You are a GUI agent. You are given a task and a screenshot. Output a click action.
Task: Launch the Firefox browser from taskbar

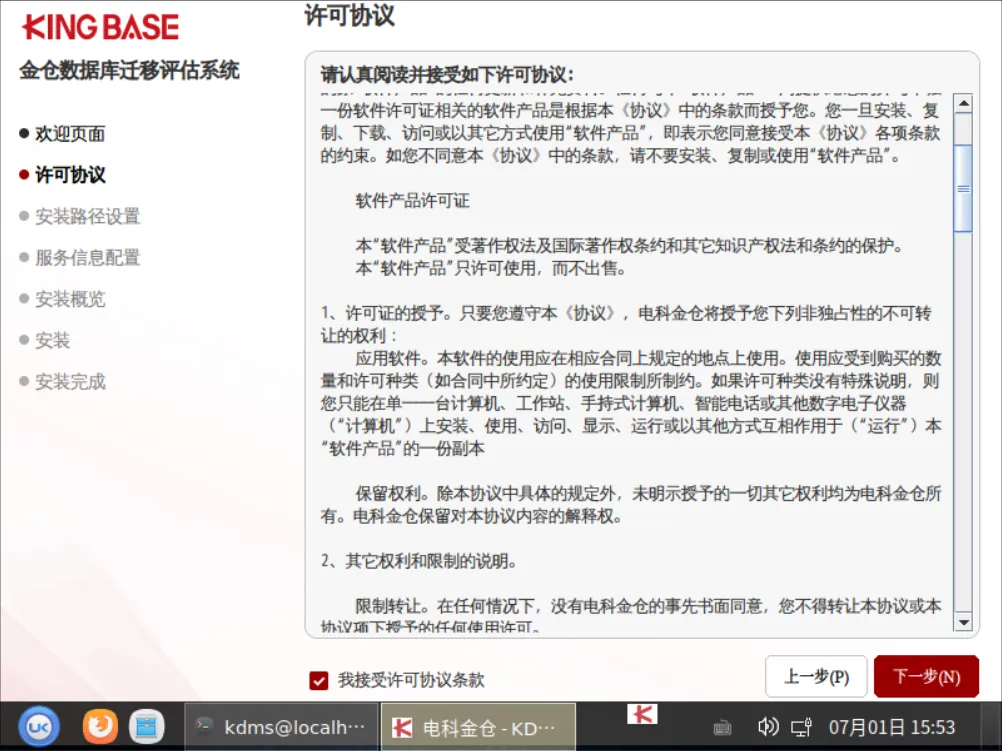click(100, 727)
